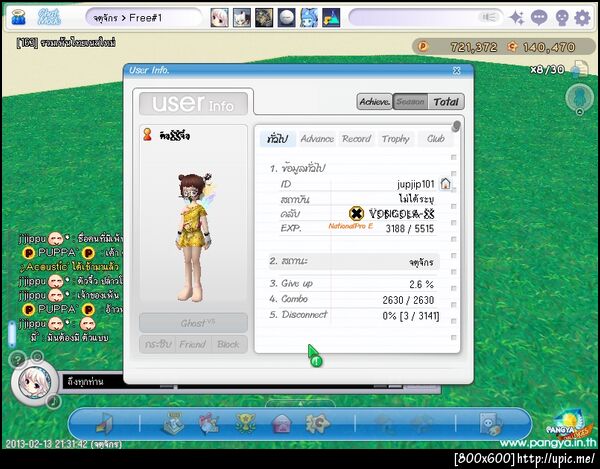Select the white cat avatar thumbnail
The width and height of the screenshot is (600, 469).
click(x=242, y=18)
